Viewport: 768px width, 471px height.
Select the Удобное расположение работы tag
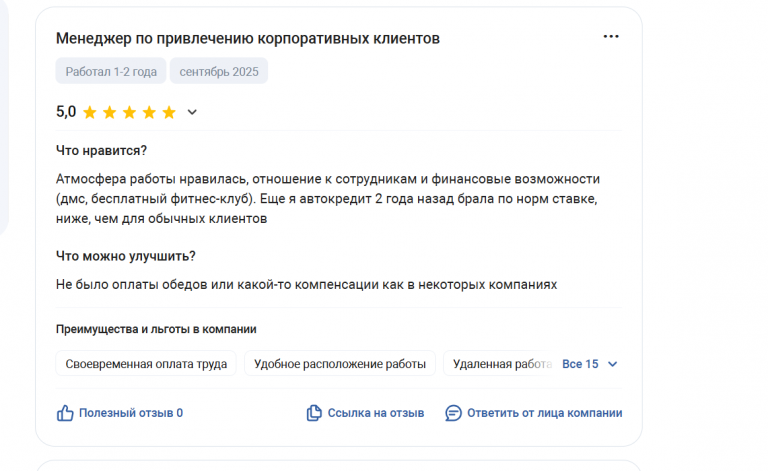[339, 364]
